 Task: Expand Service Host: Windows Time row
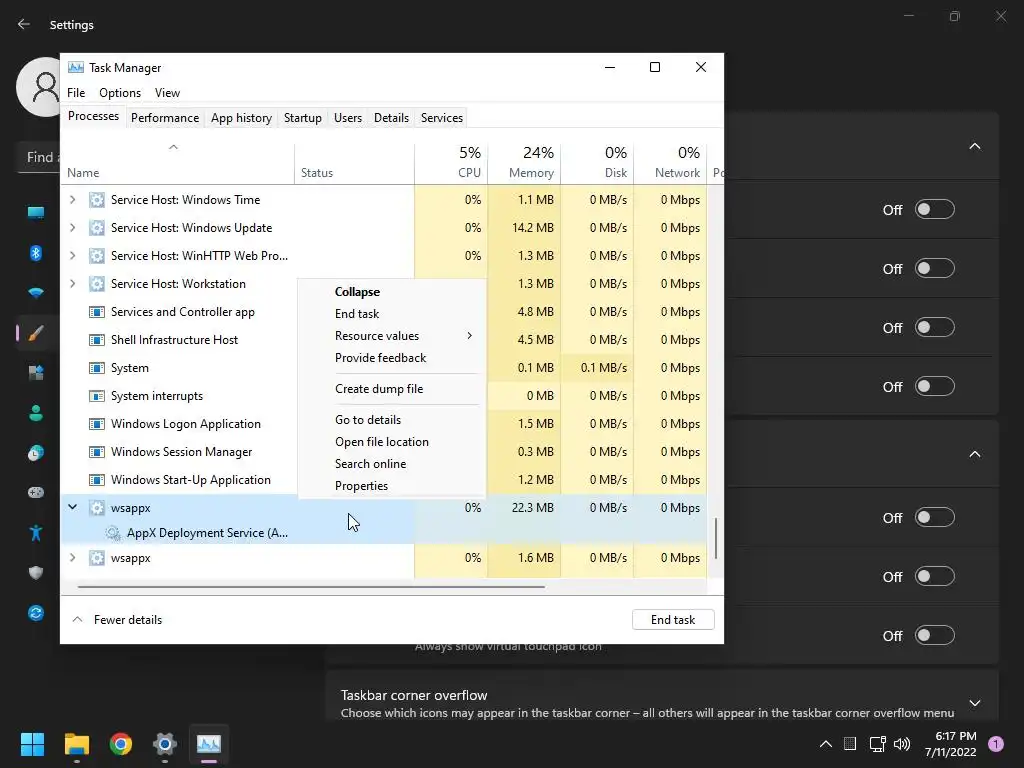point(72,200)
